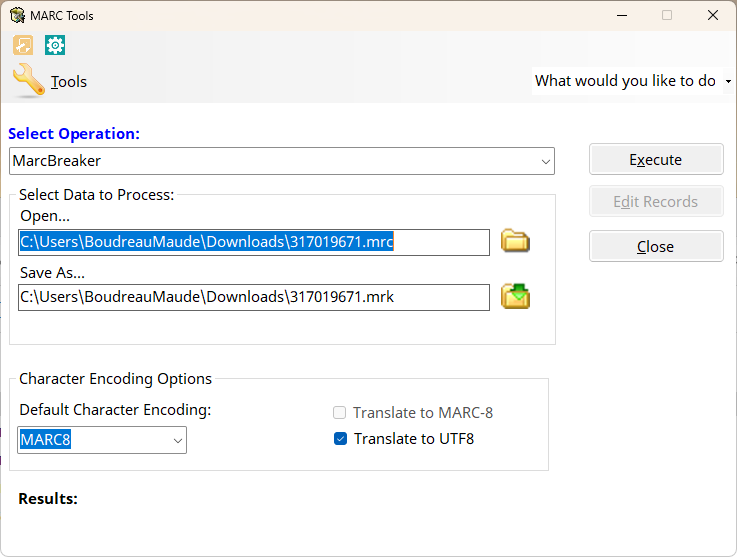Viewport: 737px width, 557px height.
Task: Minimize the MARC Tools window
Action: coord(621,15)
